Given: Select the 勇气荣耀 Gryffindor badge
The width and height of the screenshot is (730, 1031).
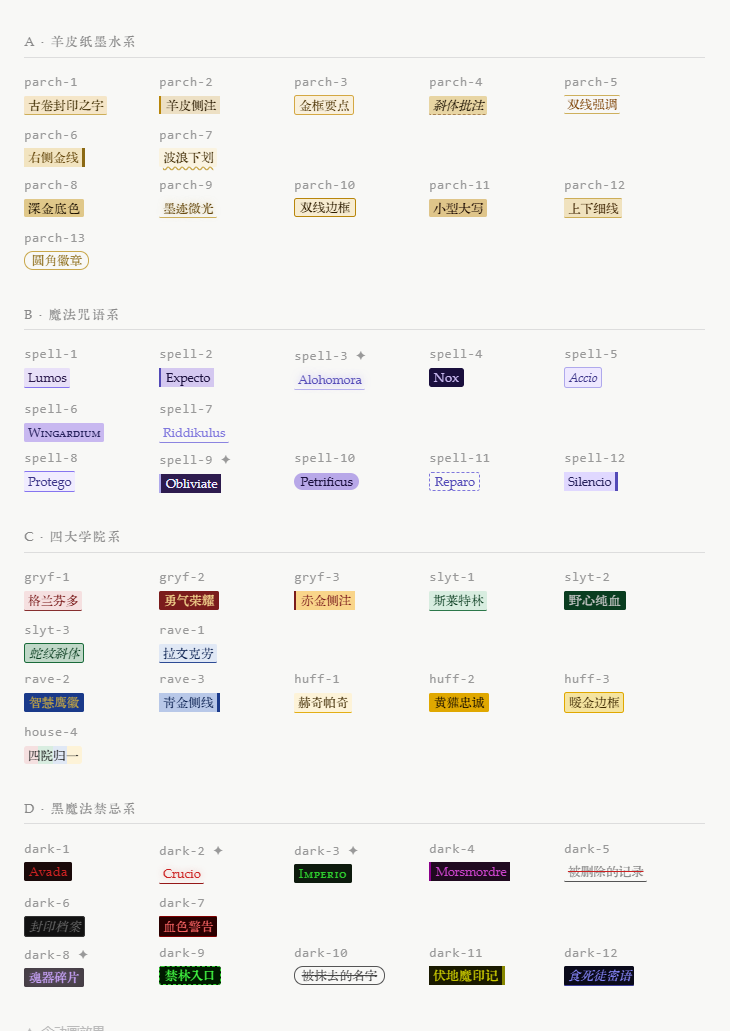Looking at the screenshot, I should [x=189, y=601].
